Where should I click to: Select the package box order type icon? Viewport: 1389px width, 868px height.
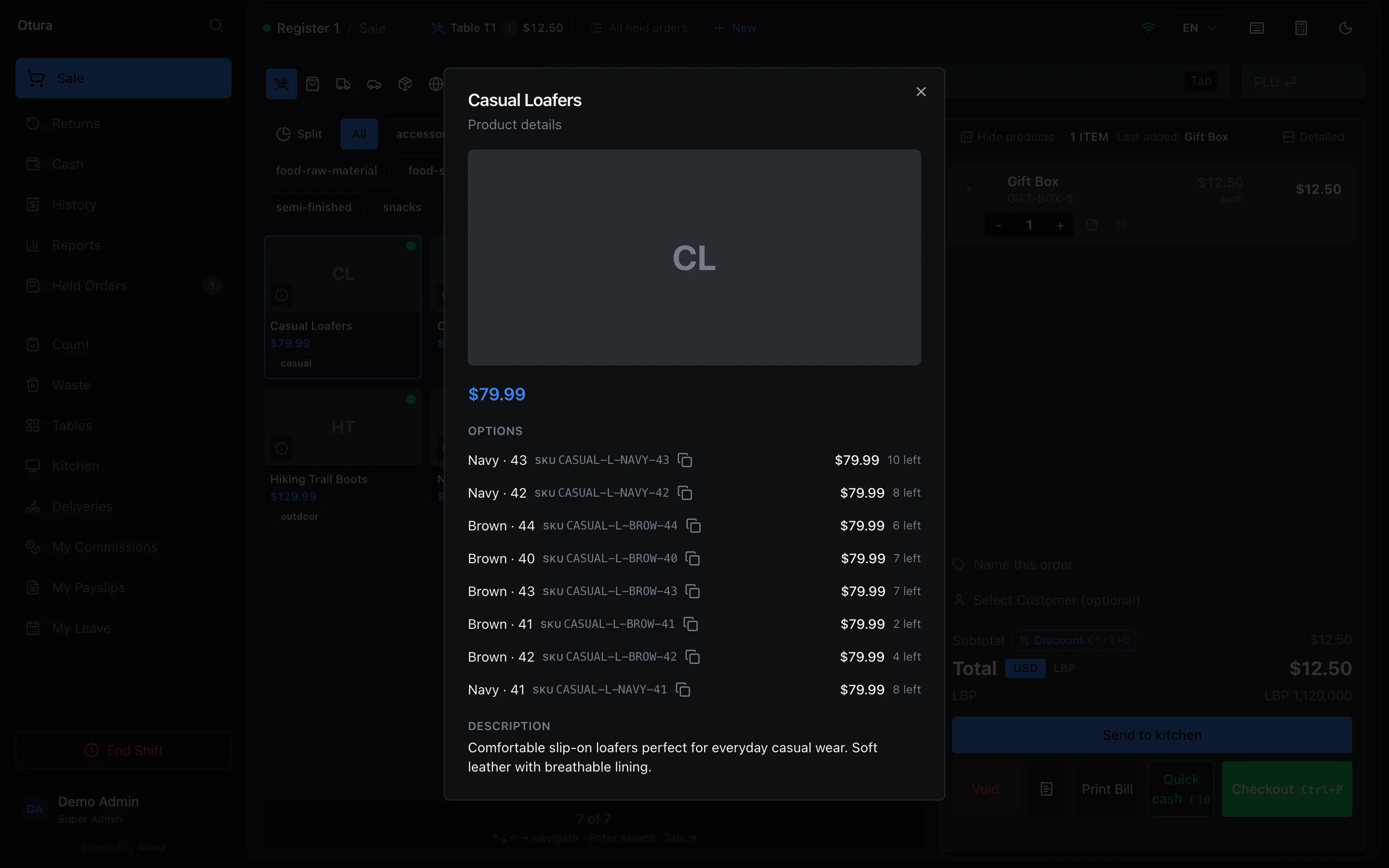click(405, 84)
